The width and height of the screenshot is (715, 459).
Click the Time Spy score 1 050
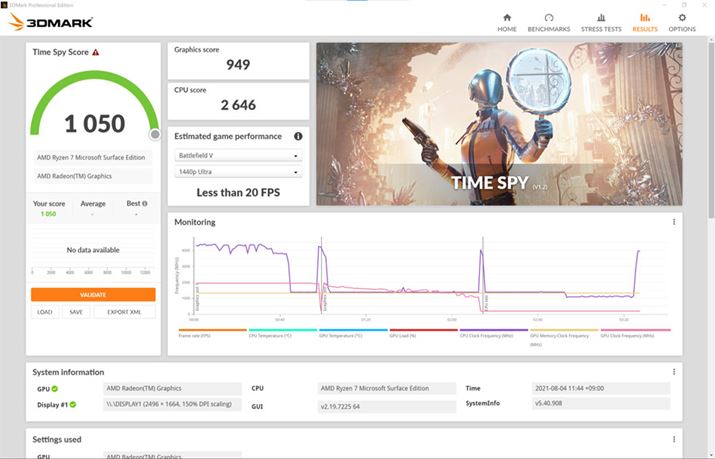point(94,124)
